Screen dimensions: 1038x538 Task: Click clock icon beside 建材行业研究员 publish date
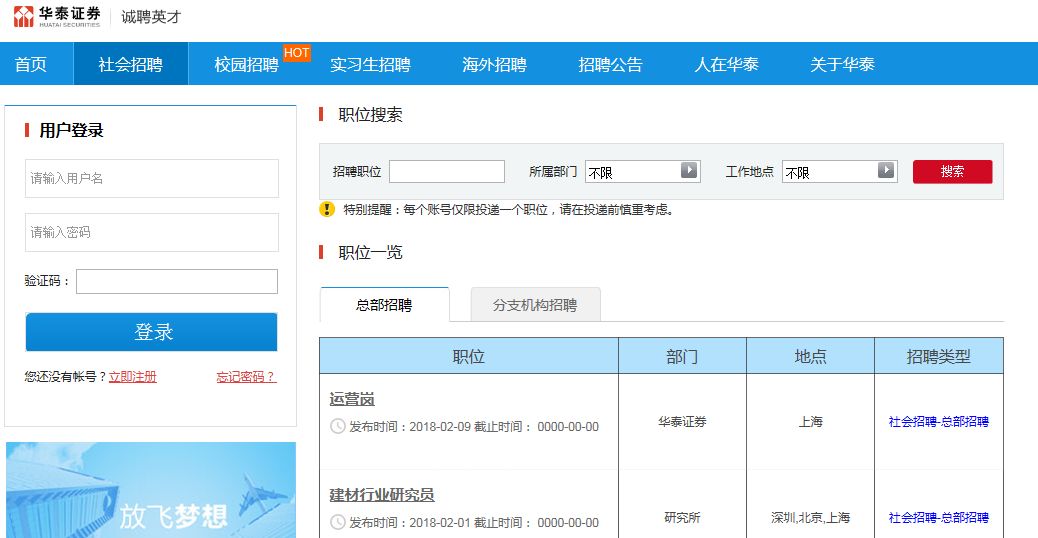338,522
